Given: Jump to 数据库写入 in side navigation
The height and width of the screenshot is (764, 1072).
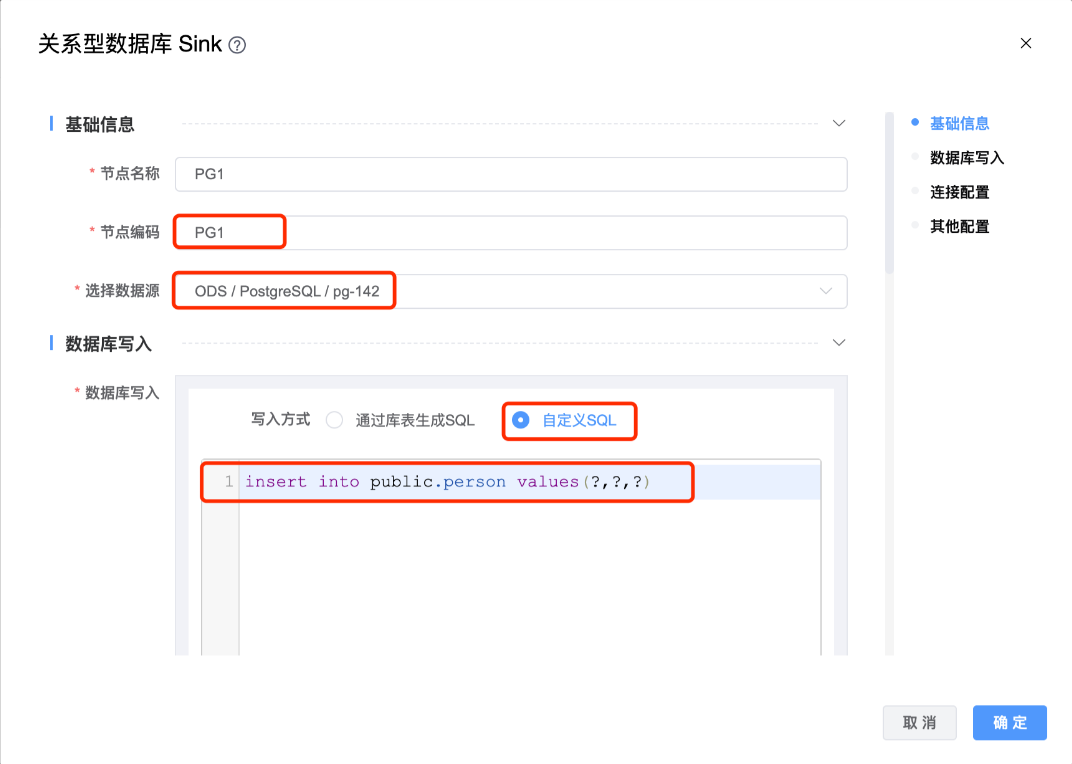Looking at the screenshot, I should point(966,157).
